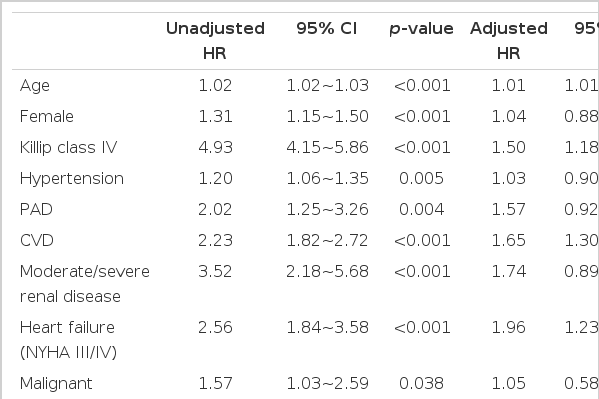Select the Heart failure (NYHA III/IV) label

point(68,340)
